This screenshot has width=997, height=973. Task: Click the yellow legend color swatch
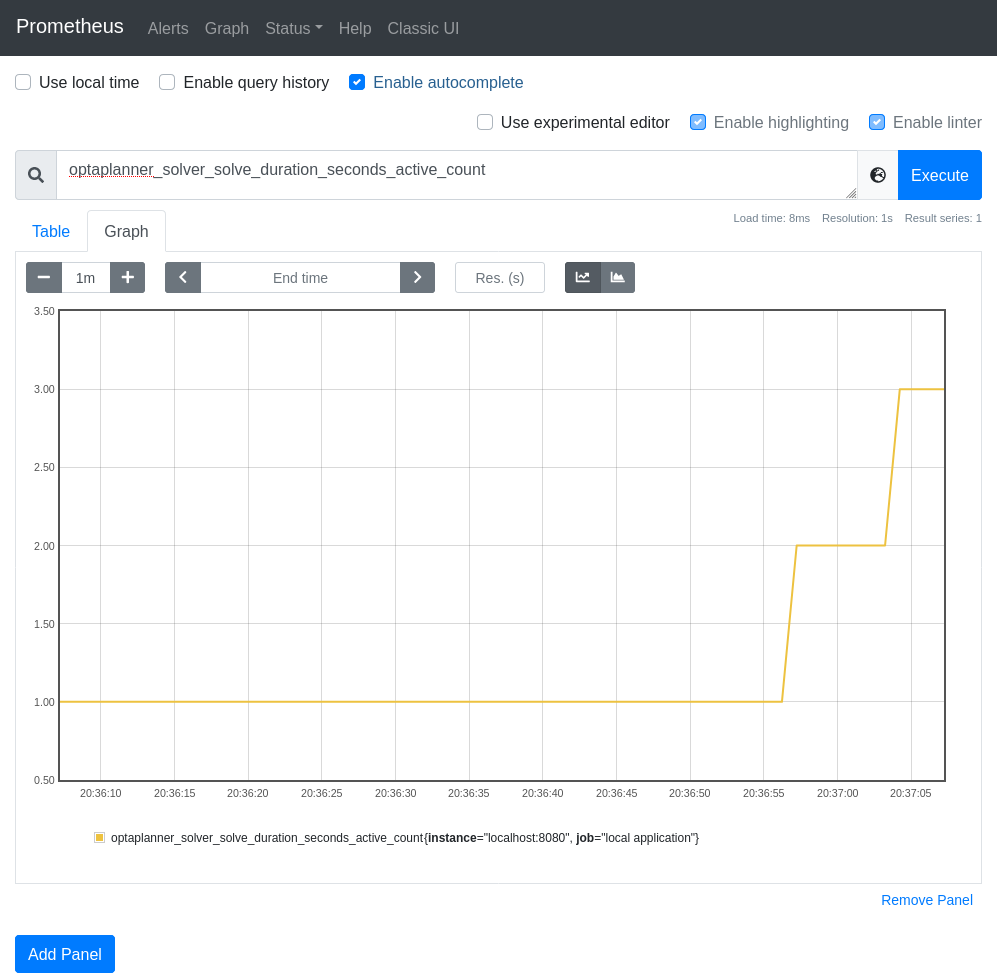99,838
